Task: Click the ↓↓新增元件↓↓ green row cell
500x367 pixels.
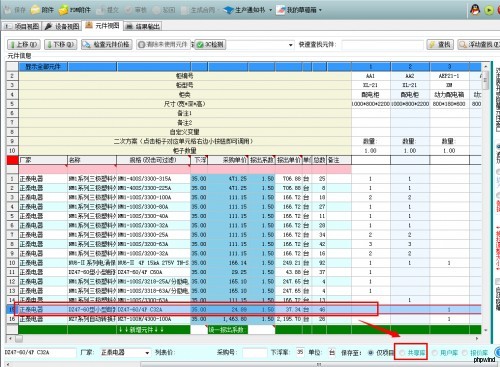Action: click(154, 330)
